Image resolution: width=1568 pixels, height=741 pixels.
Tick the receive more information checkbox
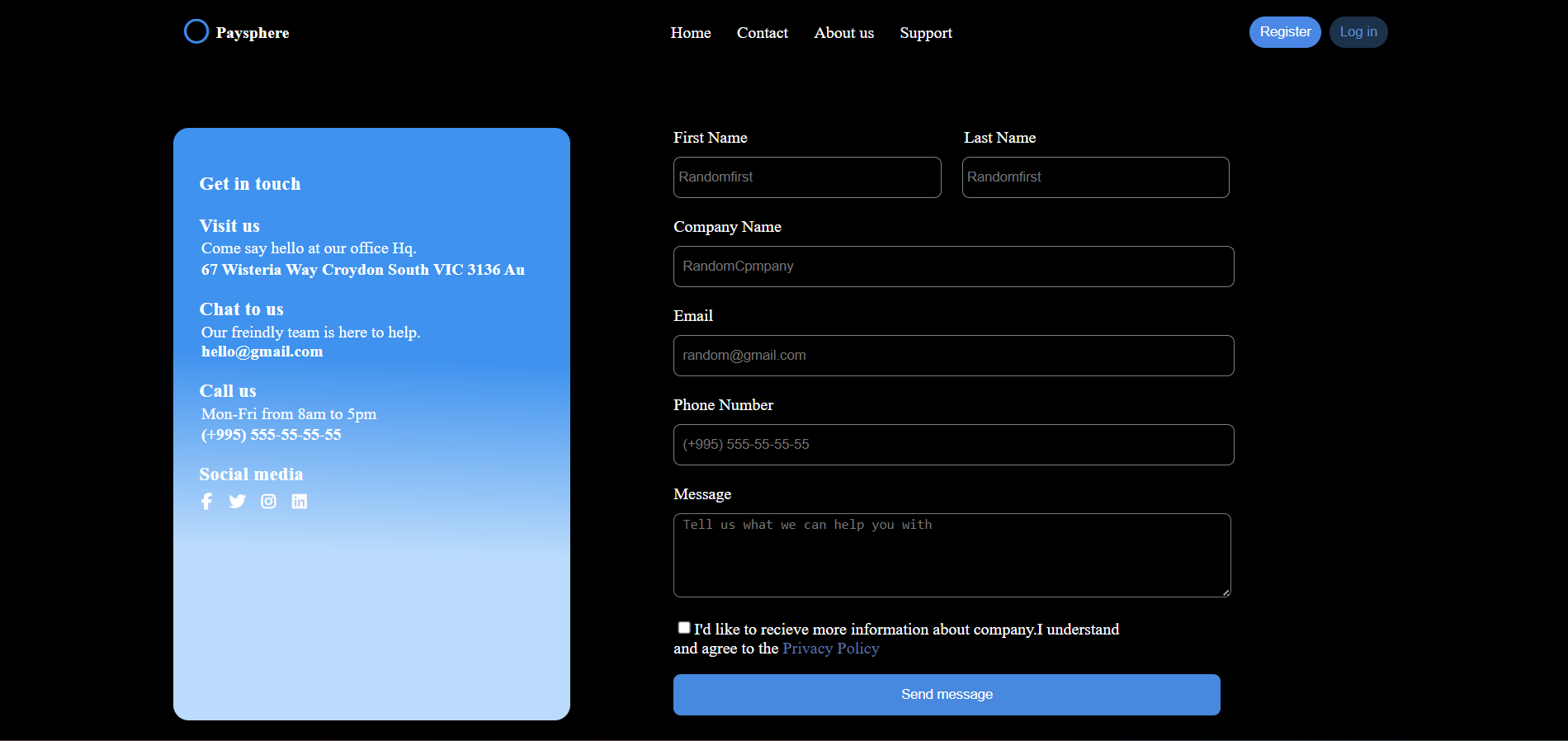point(684,628)
